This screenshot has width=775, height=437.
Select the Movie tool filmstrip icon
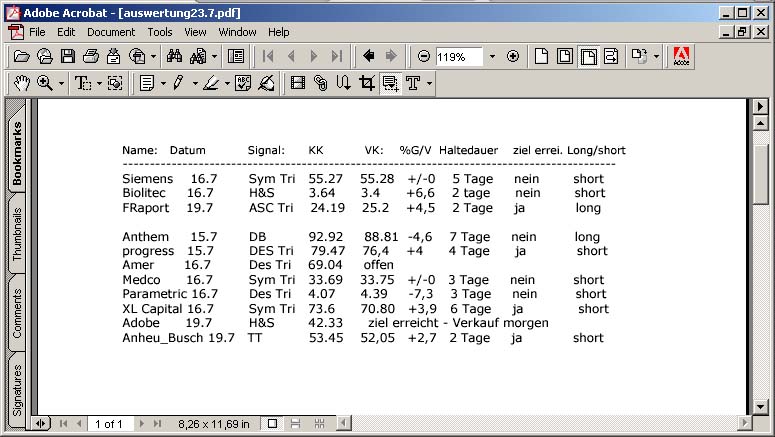(x=298, y=83)
